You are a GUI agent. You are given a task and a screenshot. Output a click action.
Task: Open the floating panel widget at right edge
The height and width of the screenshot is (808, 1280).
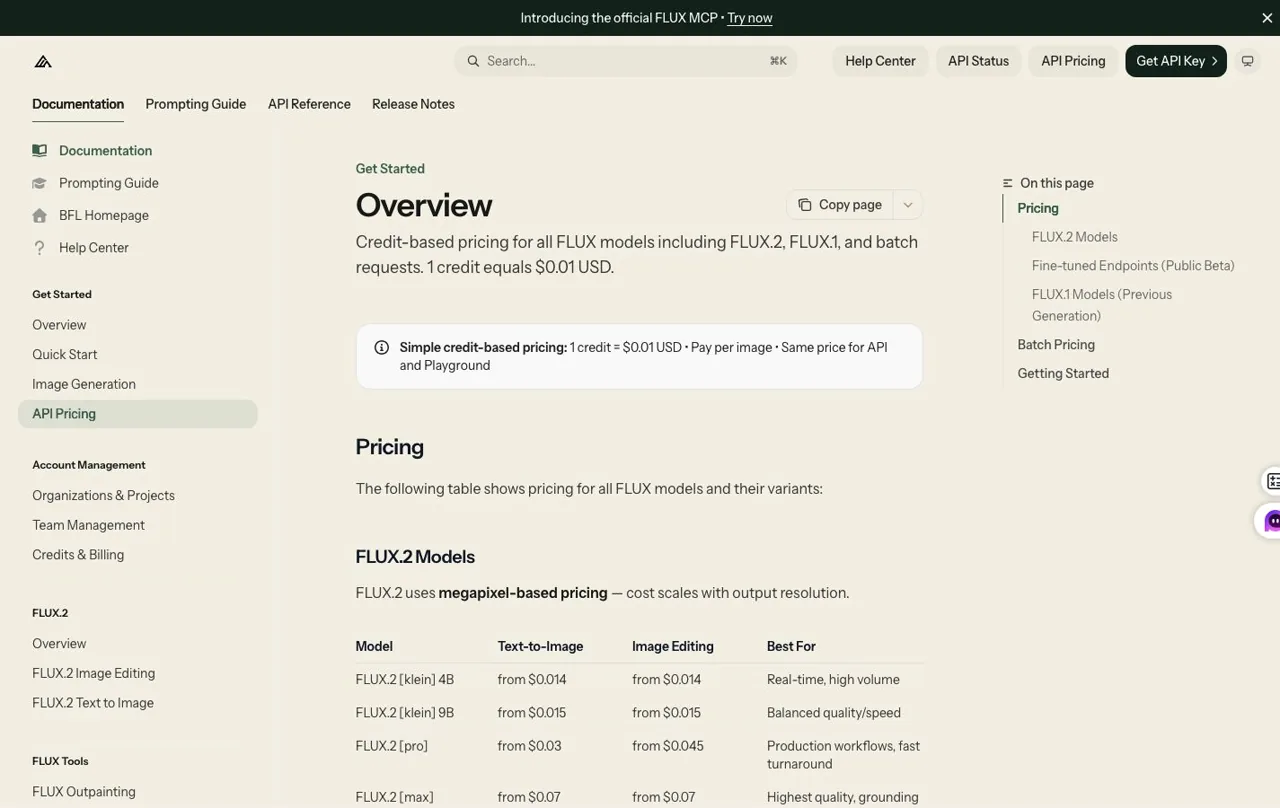pyautogui.click(x=1271, y=481)
